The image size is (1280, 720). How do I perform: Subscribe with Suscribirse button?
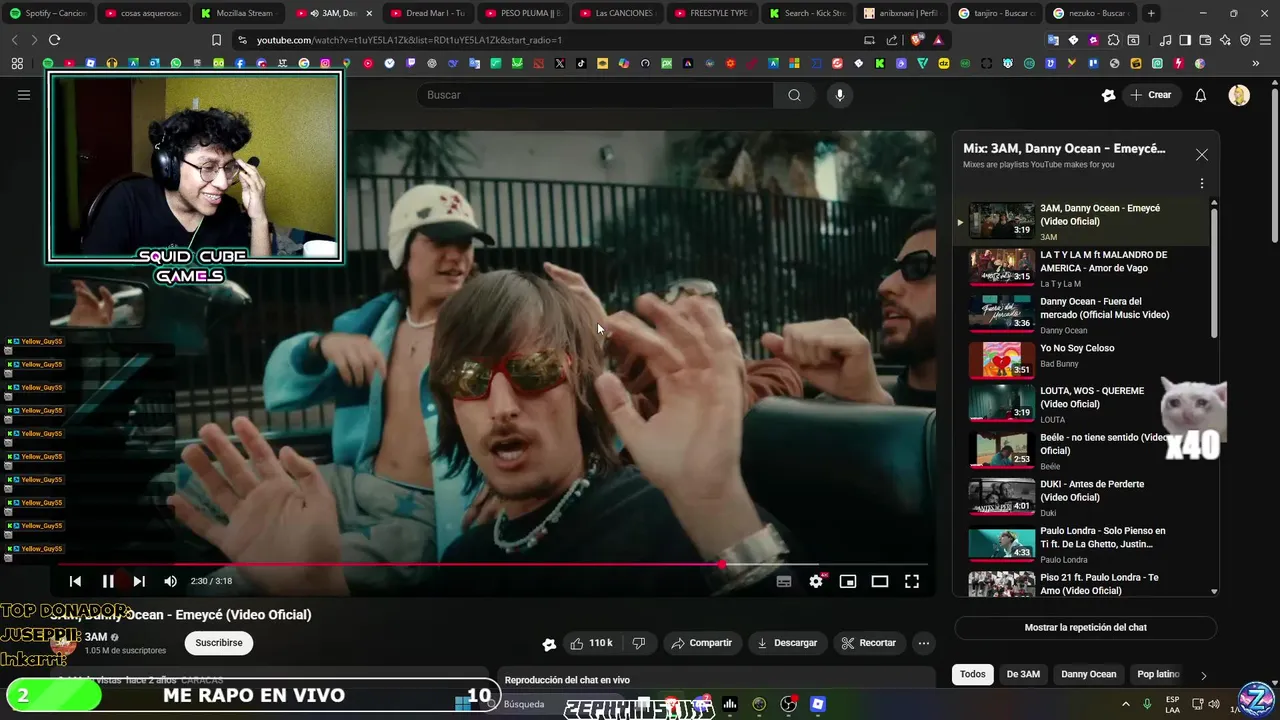pyautogui.click(x=219, y=643)
